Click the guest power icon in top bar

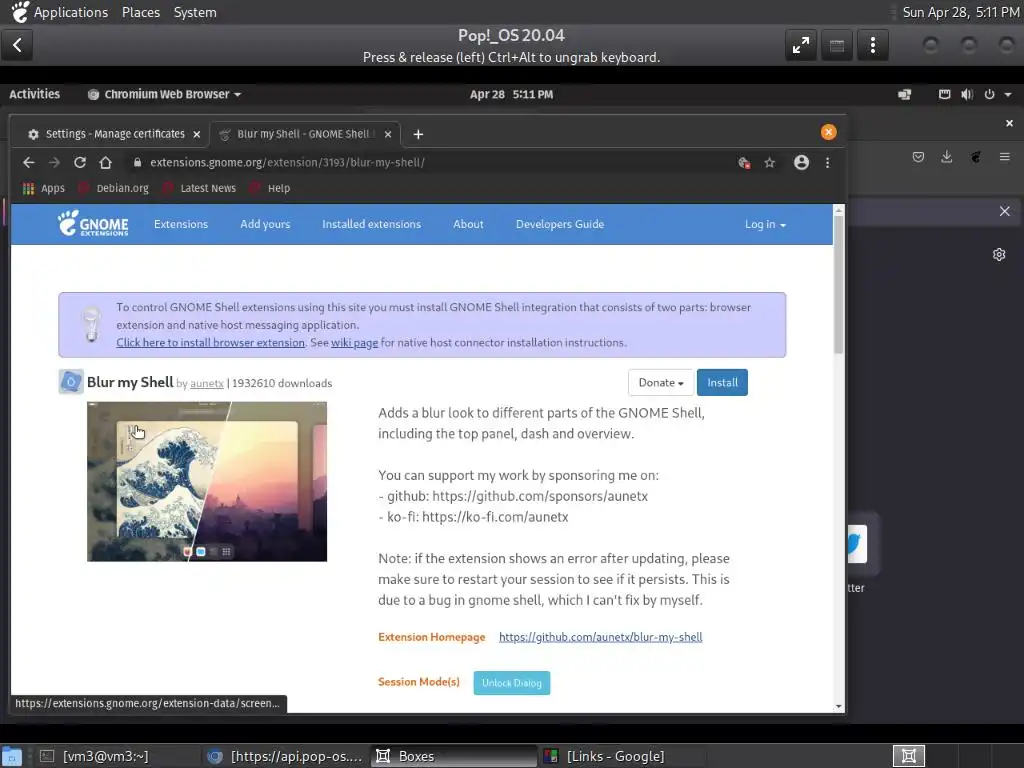coord(989,94)
